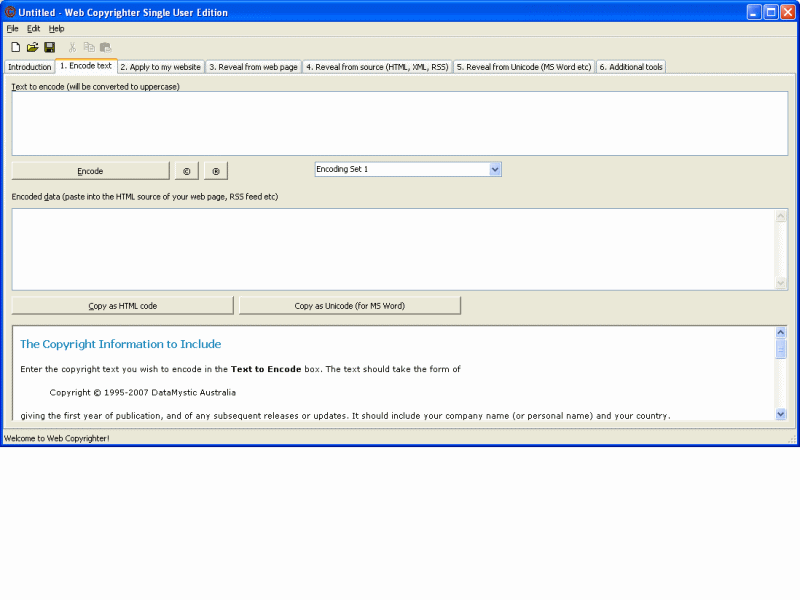The width and height of the screenshot is (800, 600).
Task: Click the Cut scissors icon
Action: click(71, 46)
